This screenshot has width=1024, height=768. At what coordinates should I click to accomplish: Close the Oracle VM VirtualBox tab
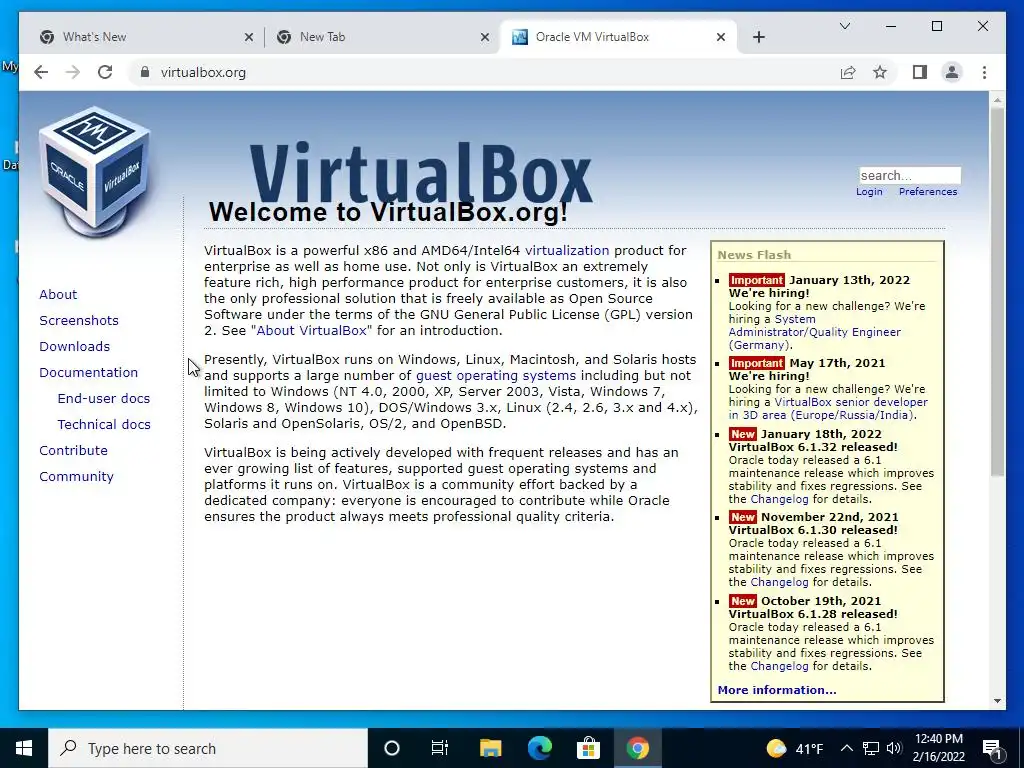tap(720, 37)
